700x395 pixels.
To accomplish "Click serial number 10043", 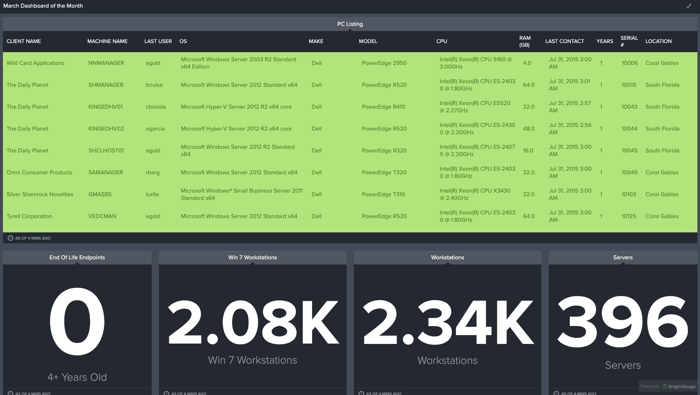I will click(629, 107).
